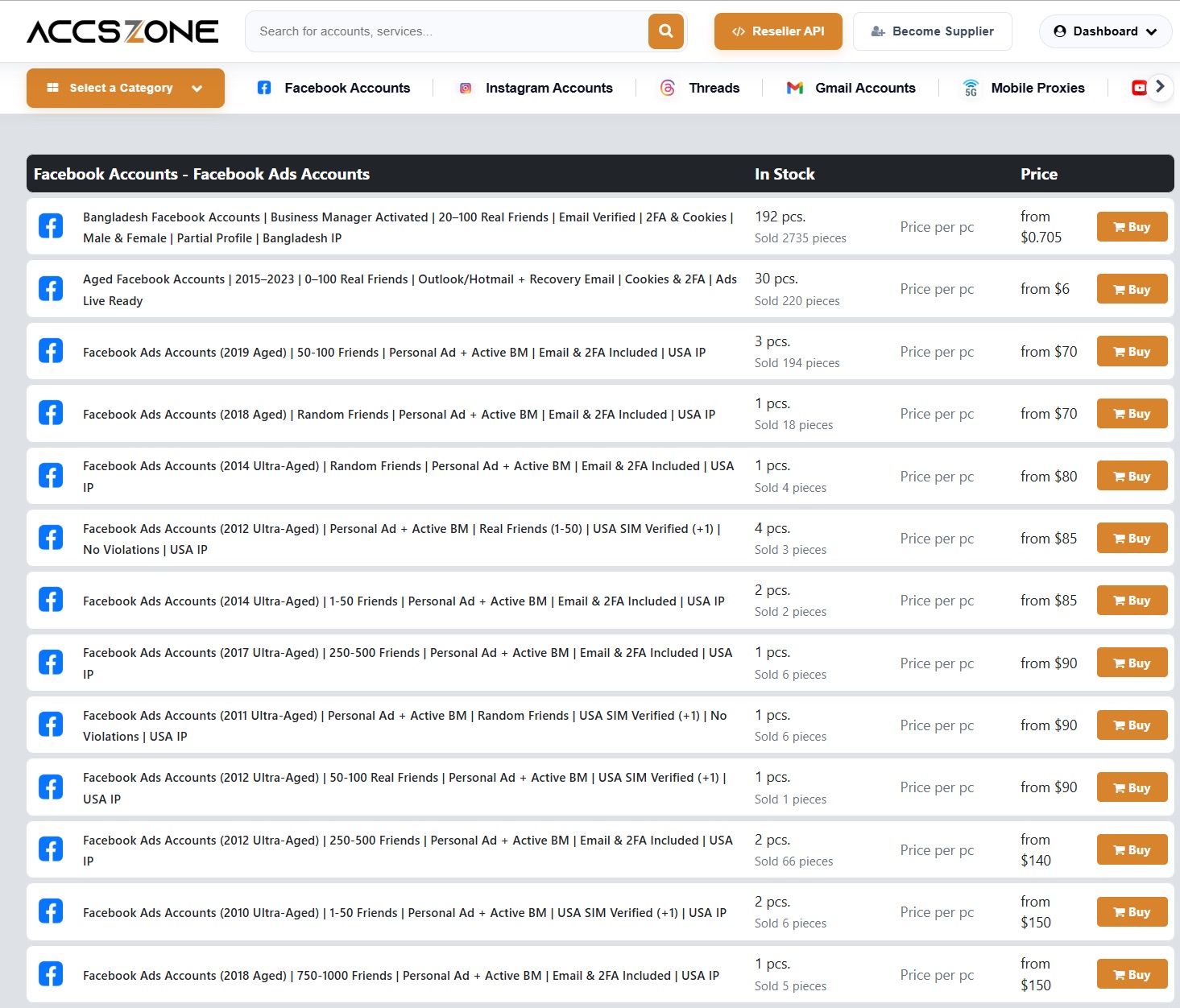
Task: Click the "Sold 194 pieces" text
Action: point(797,363)
